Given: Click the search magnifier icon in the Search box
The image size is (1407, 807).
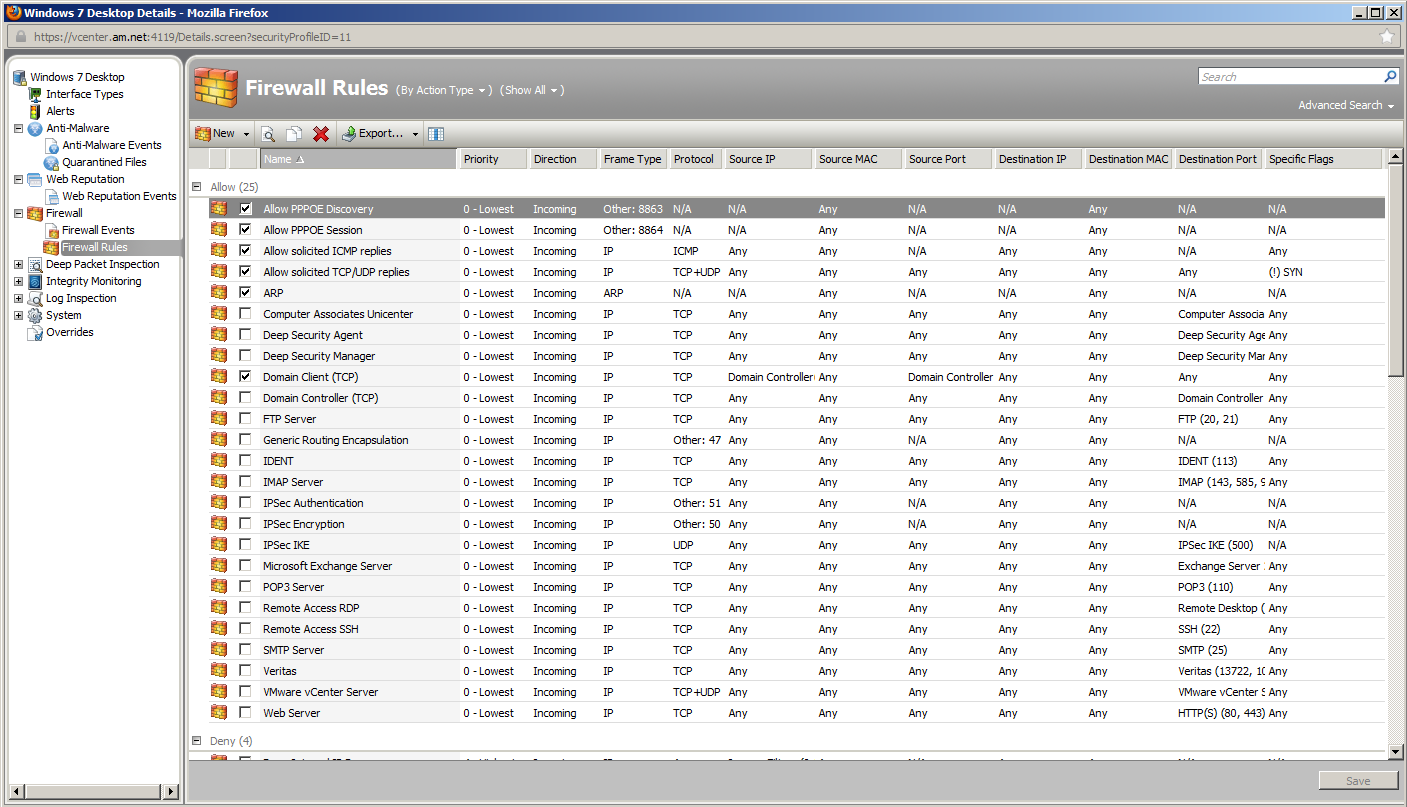Looking at the screenshot, I should point(1390,76).
